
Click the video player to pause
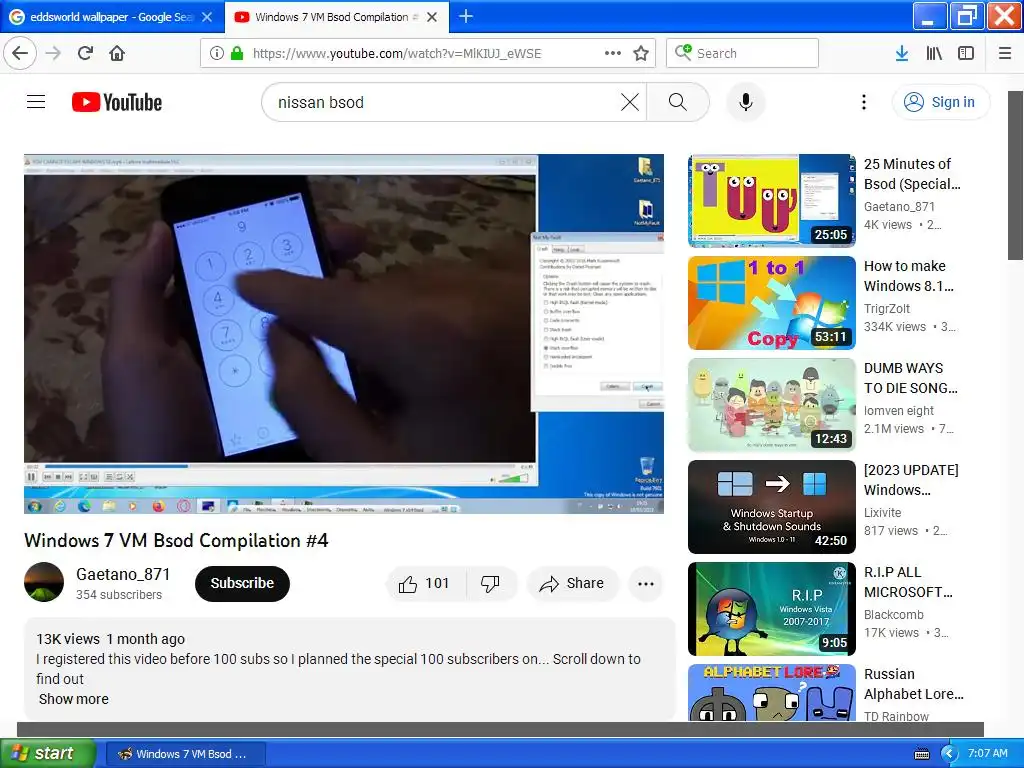(344, 334)
